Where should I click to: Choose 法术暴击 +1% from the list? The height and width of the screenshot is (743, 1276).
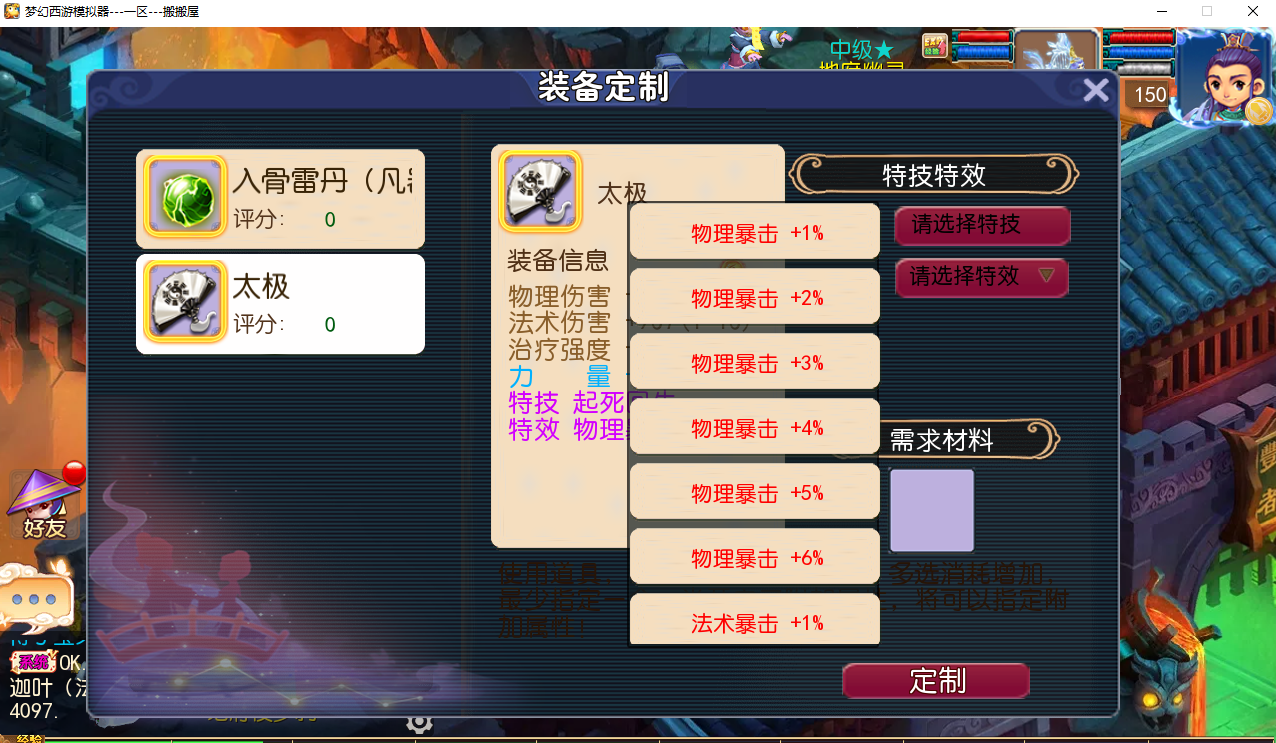[x=755, y=621]
